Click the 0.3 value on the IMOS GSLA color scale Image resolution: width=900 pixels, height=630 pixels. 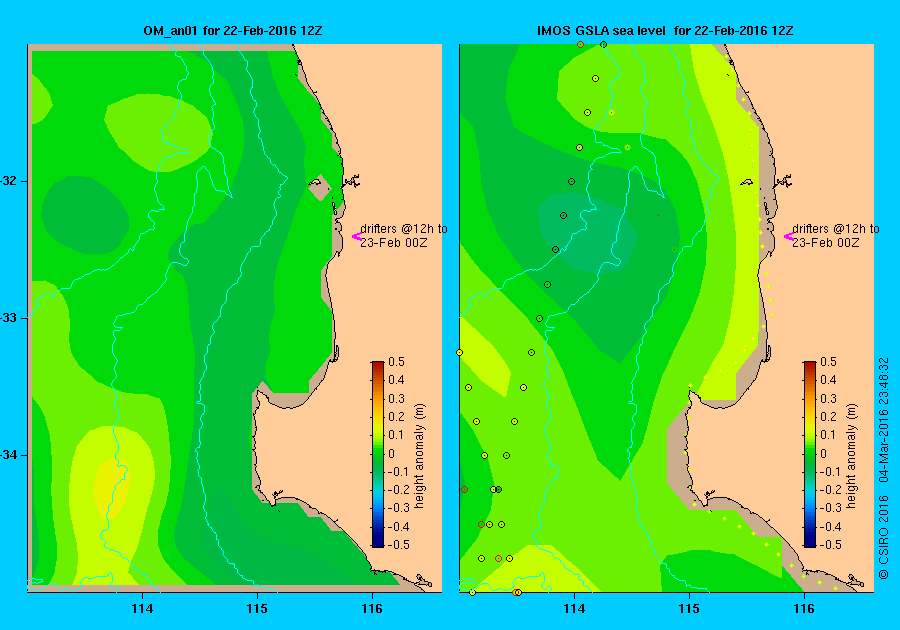pos(828,398)
